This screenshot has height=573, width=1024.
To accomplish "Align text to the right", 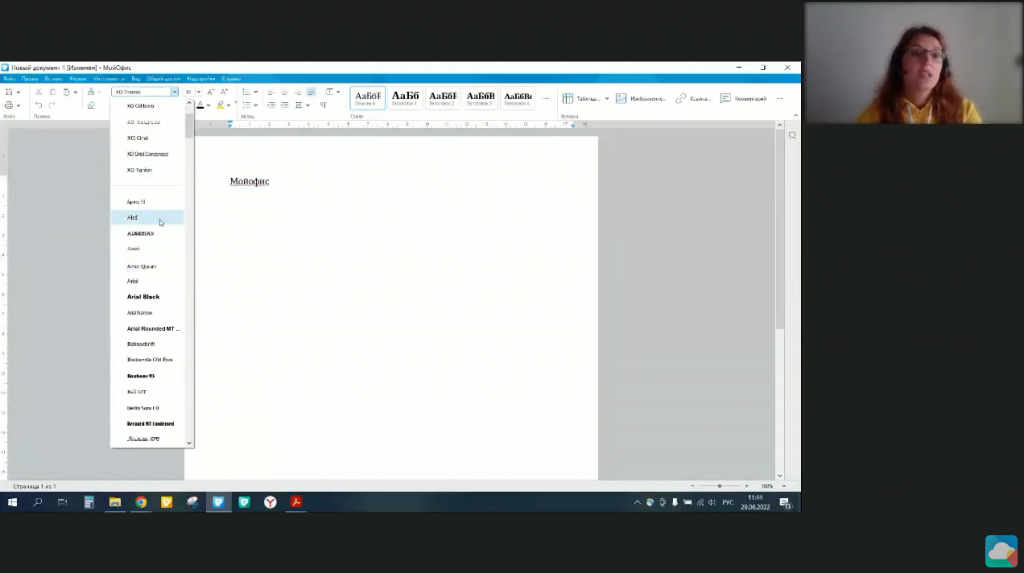I will click(x=298, y=92).
